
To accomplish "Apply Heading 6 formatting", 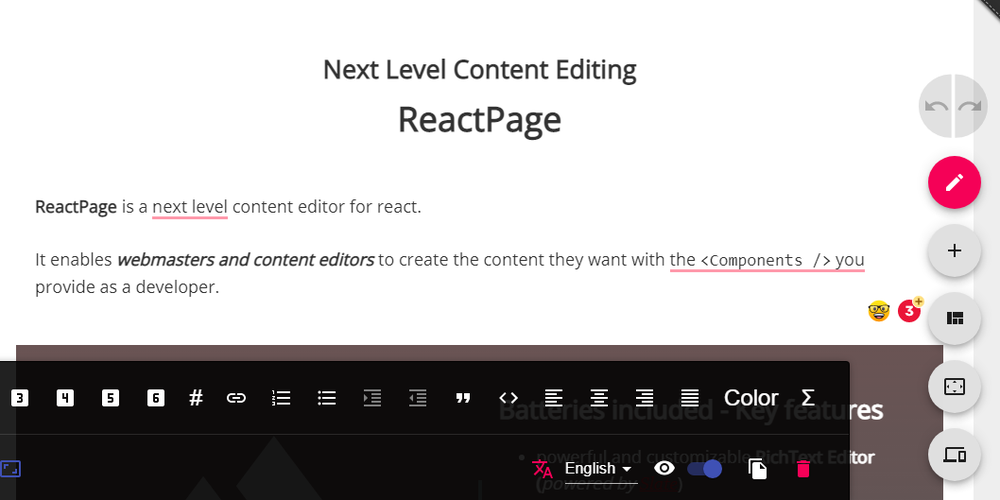I will tap(156, 399).
